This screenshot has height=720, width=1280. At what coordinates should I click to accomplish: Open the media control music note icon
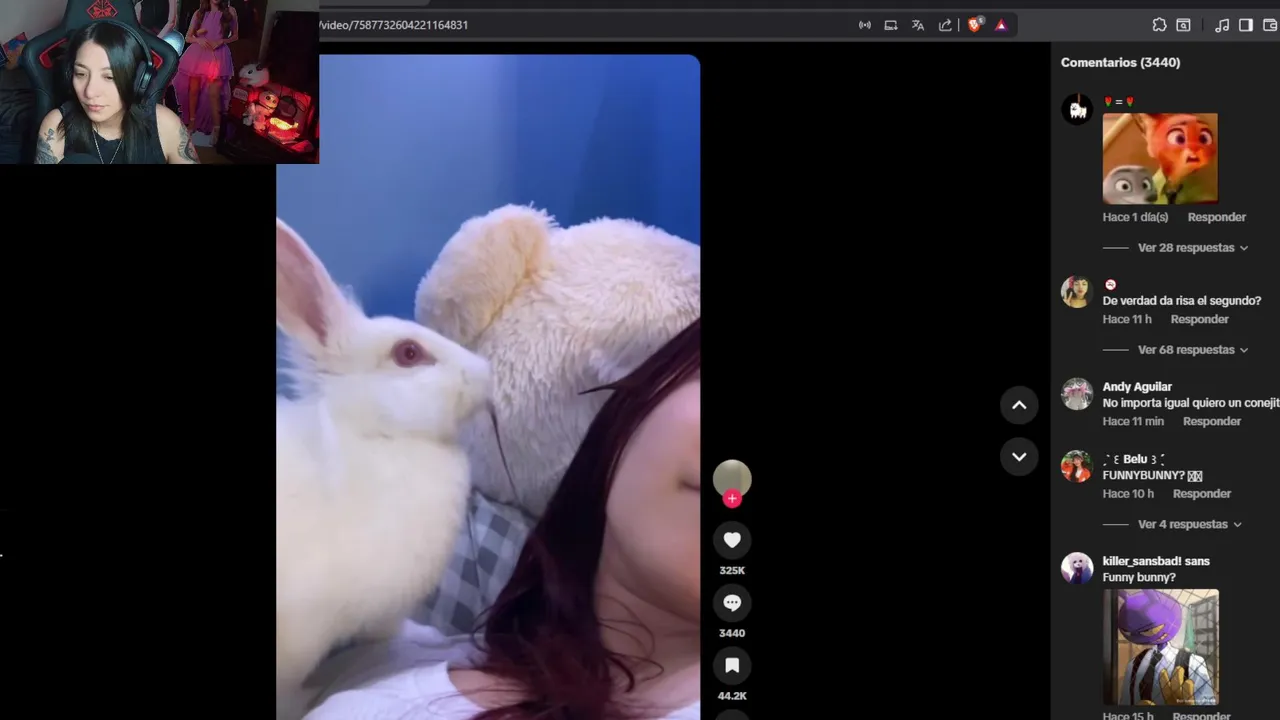coord(1222,25)
